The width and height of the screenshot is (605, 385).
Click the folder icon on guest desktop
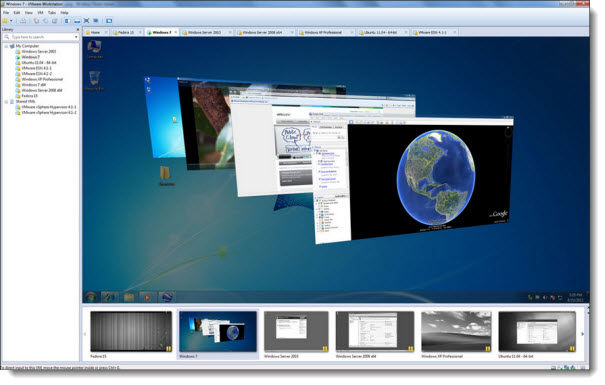(x=166, y=176)
